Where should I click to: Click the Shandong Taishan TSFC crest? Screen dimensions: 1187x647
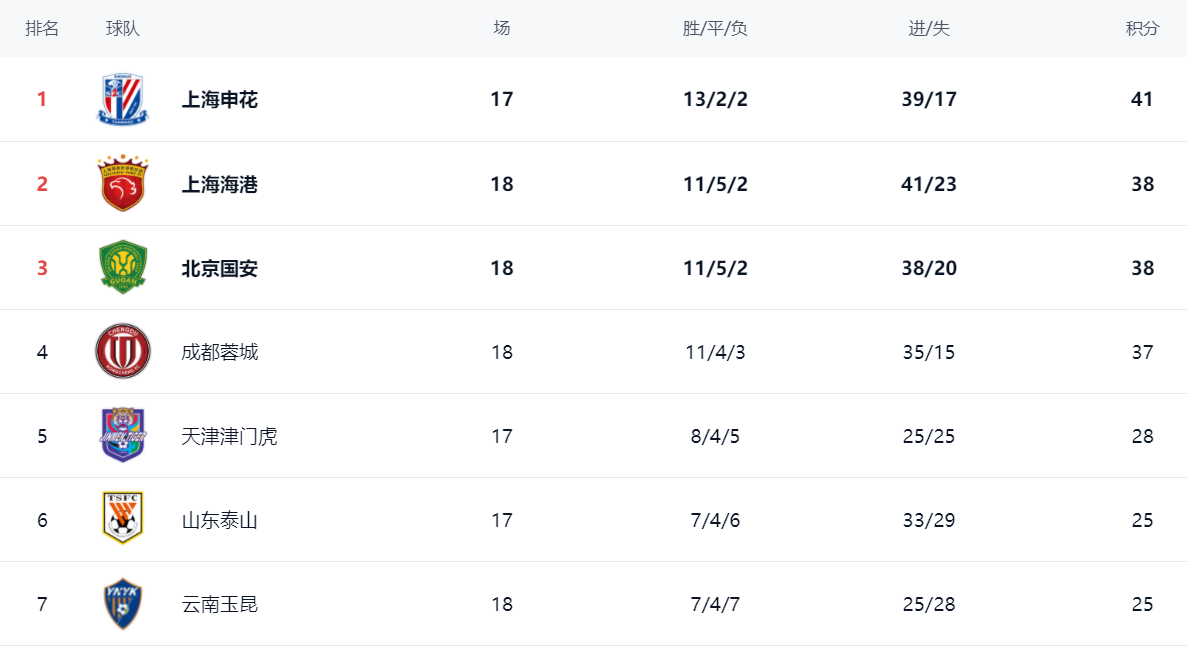[123, 518]
